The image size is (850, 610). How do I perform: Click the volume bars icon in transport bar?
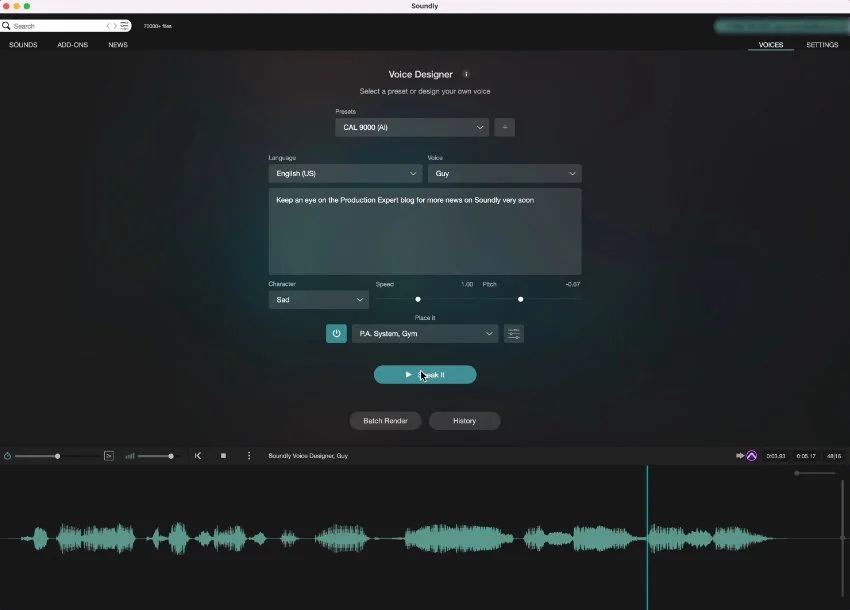130,455
